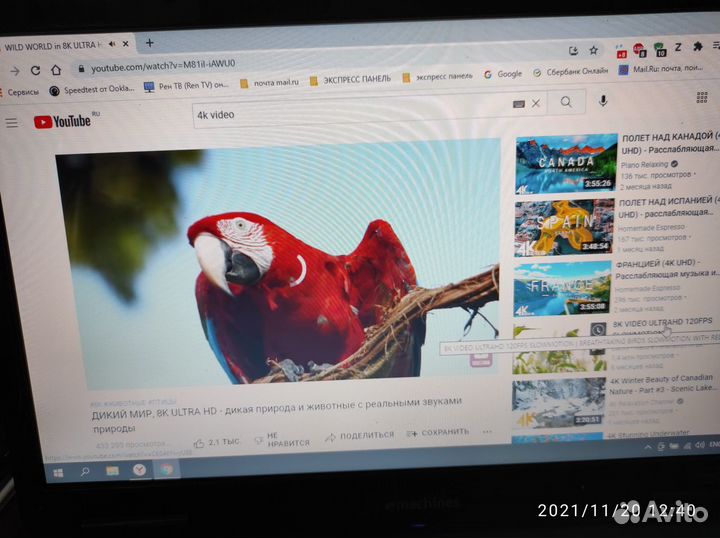The height and width of the screenshot is (538, 720).
Task: Like the video with thumbs up
Action: 200,441
